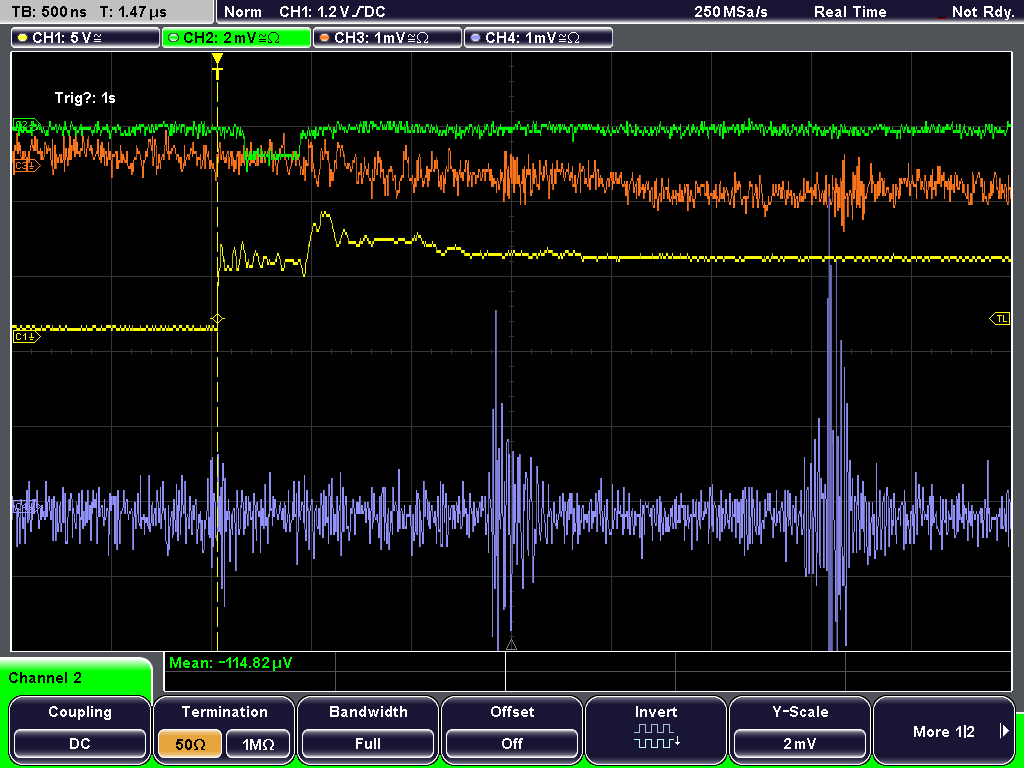Click the trigger point diamond on the yellow trace
Screen dimensions: 1024x768
(x=217, y=319)
